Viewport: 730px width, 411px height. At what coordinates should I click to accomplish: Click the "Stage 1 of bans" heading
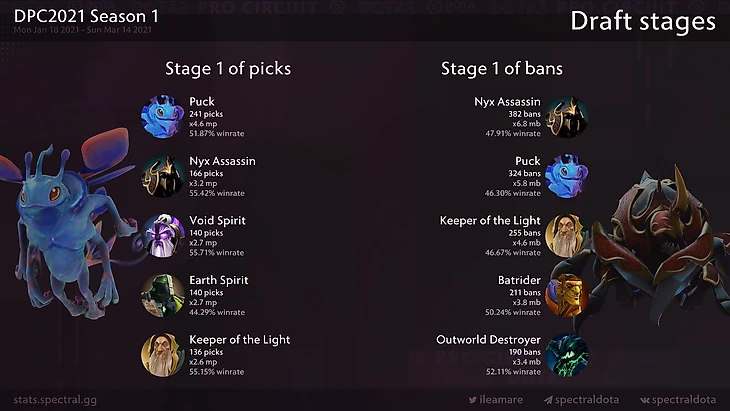[501, 69]
